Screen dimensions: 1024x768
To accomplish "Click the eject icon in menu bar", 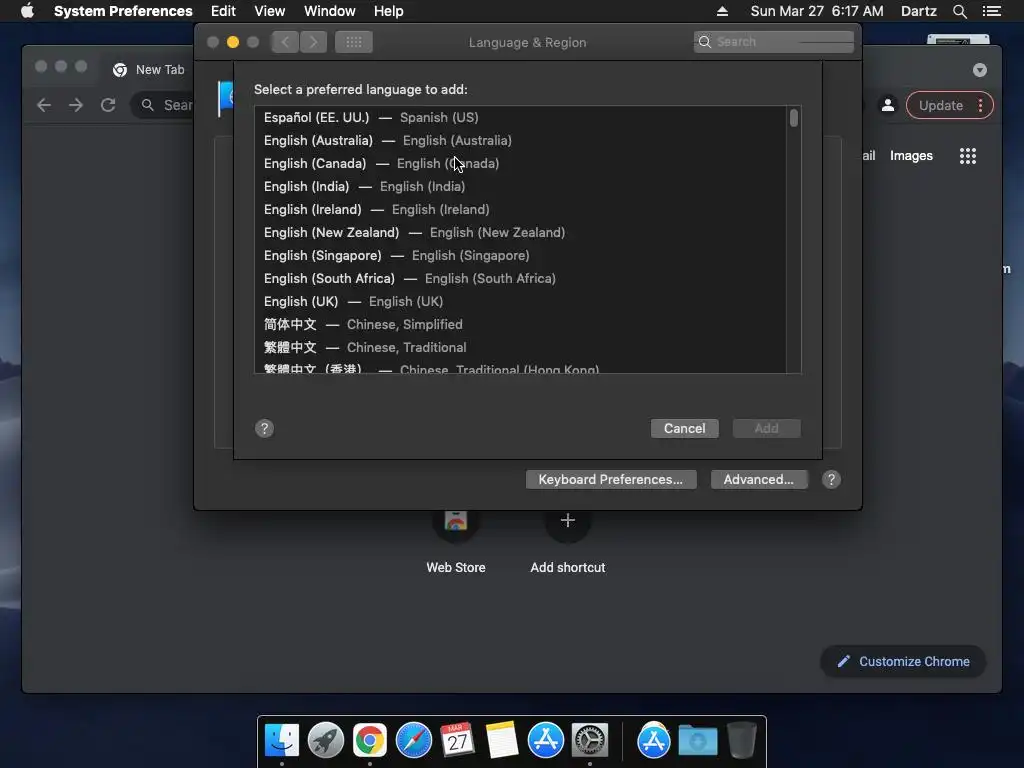I will point(722,11).
